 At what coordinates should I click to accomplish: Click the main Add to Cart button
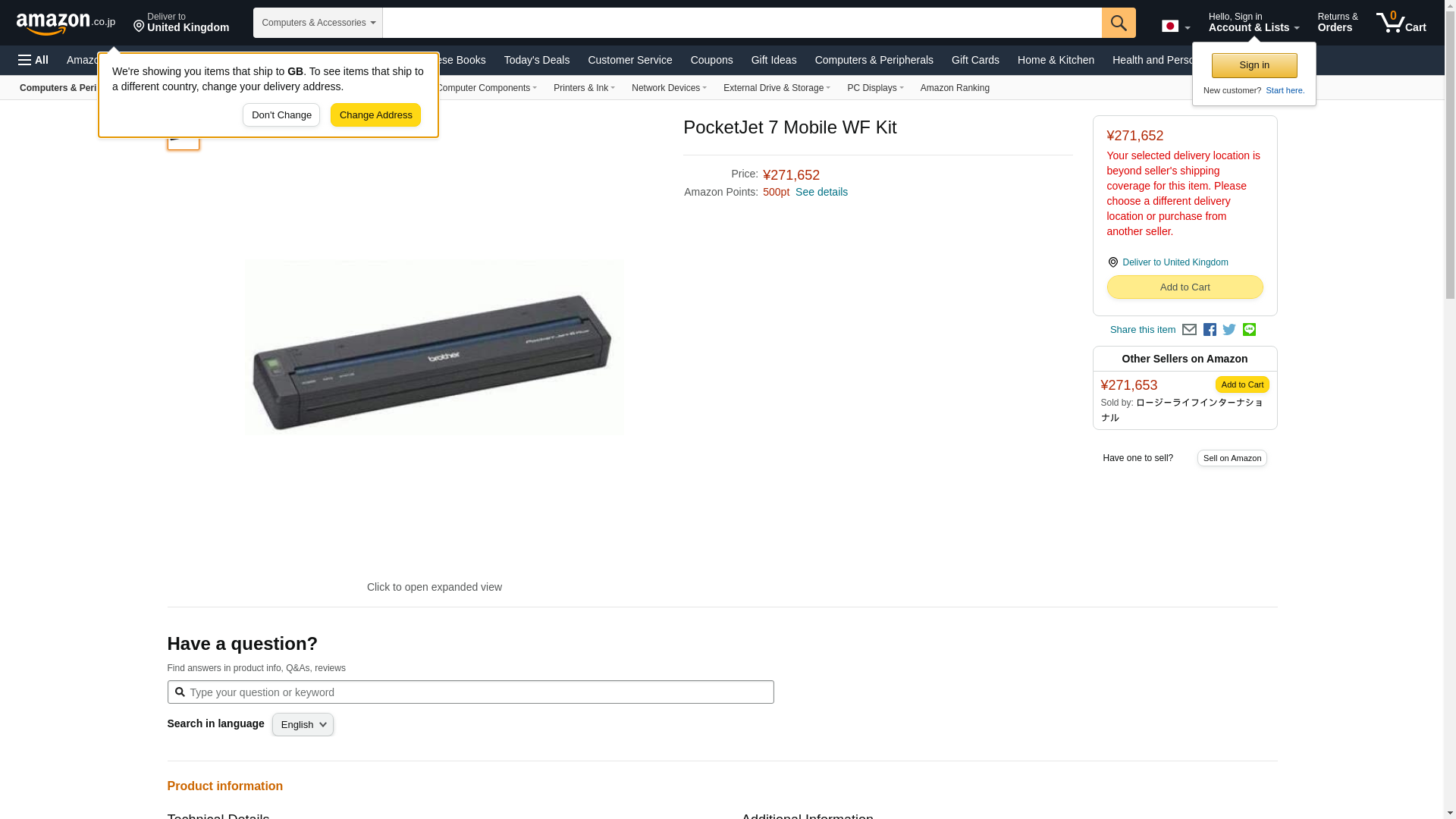[x=1185, y=287]
